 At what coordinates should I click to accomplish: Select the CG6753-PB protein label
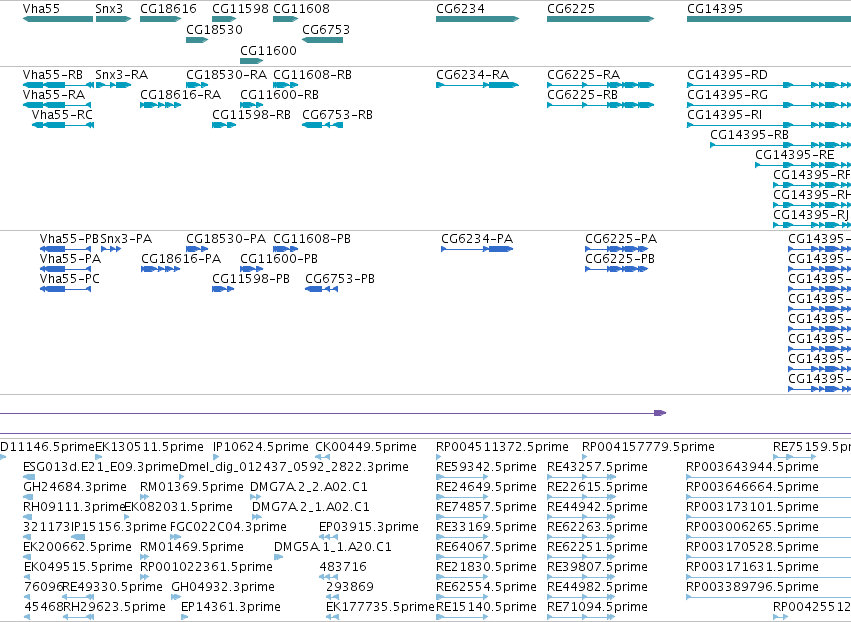click(x=340, y=280)
